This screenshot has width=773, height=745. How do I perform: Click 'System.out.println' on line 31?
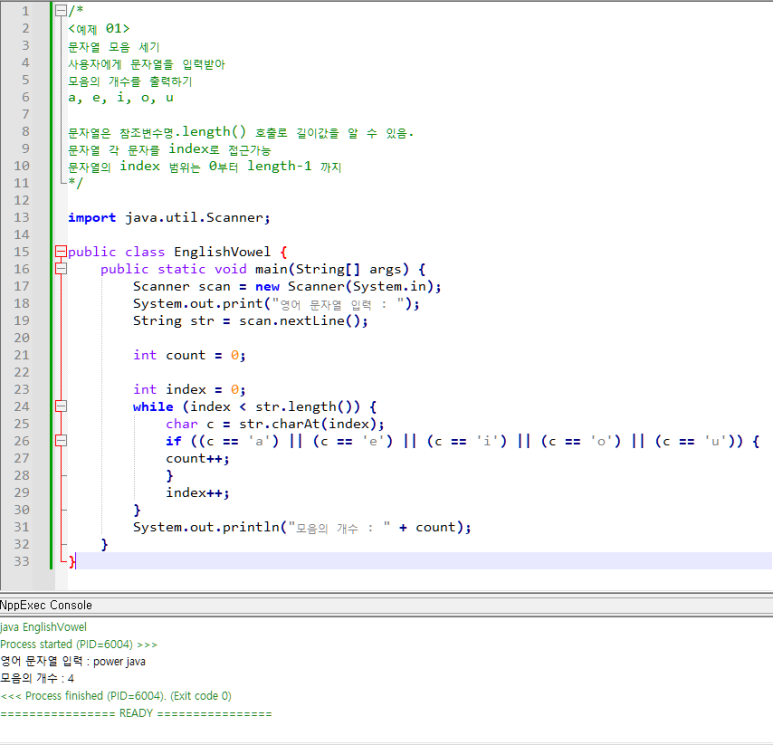[206, 527]
